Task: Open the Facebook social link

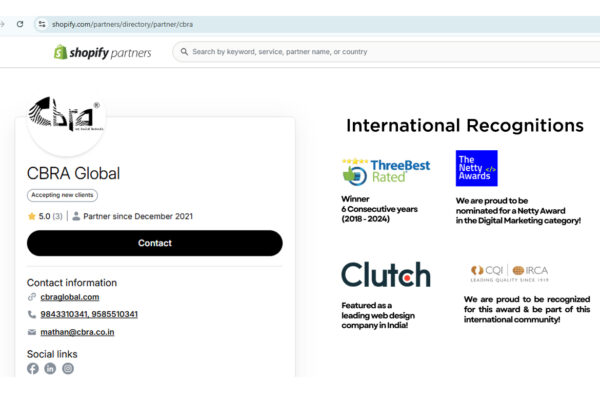Action: point(33,368)
